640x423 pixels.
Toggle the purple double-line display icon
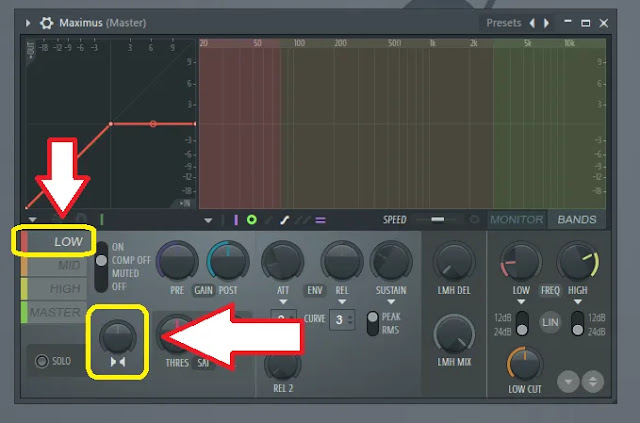click(321, 220)
